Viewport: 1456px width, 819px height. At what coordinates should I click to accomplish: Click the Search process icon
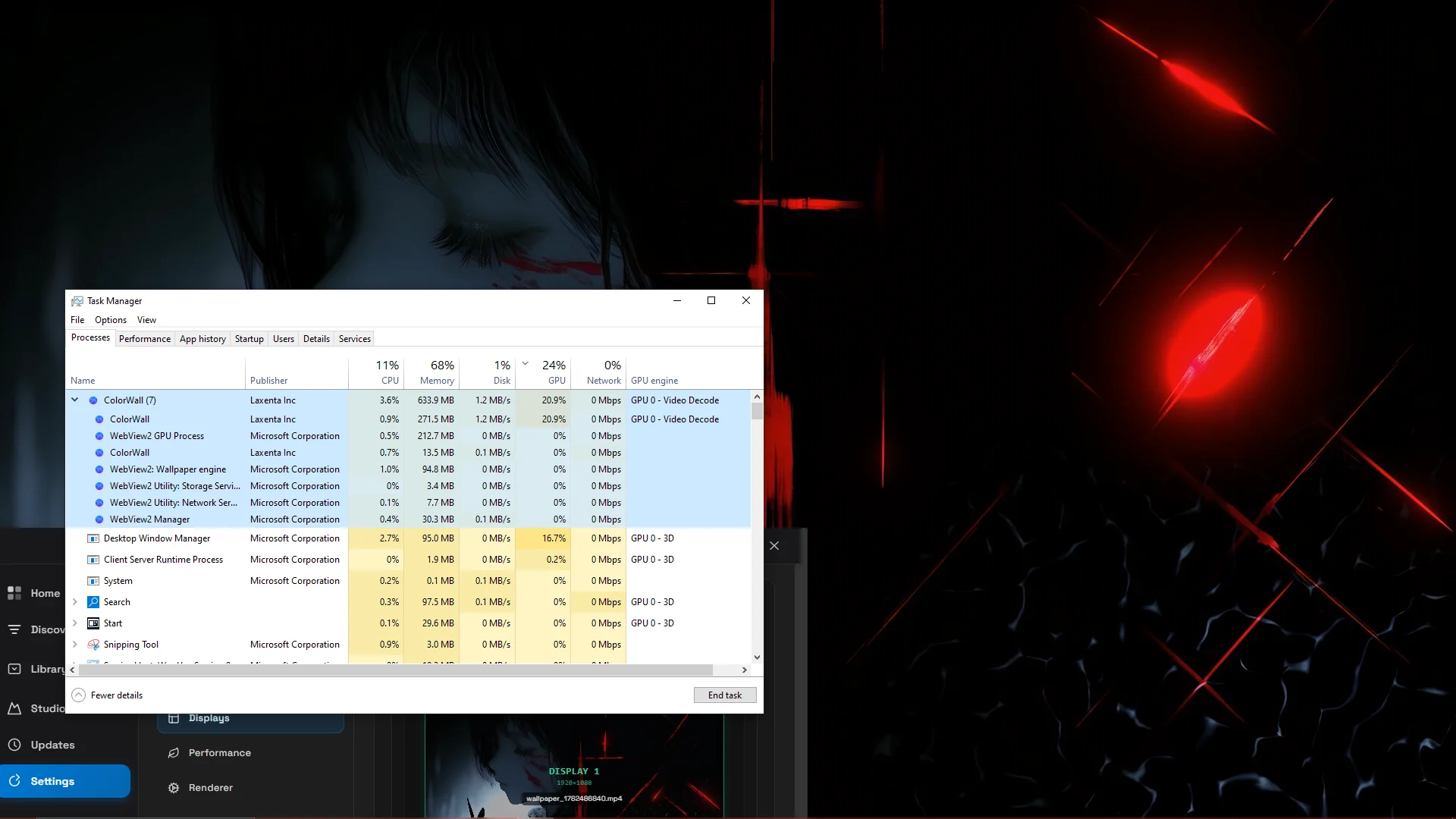(93, 601)
